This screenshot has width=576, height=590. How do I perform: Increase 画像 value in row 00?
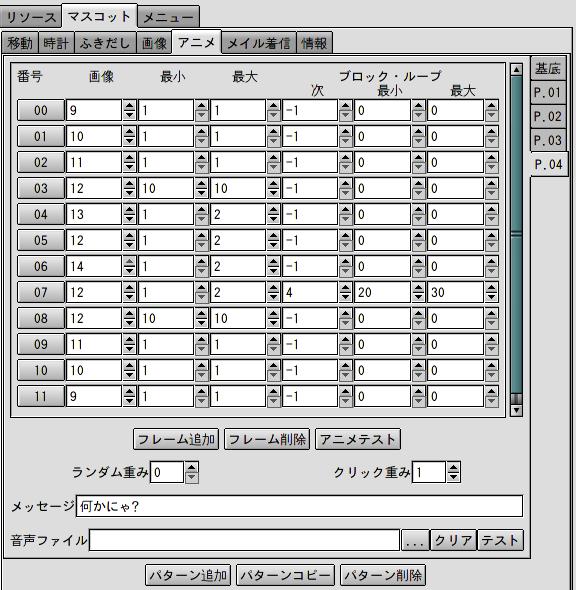coord(129,105)
